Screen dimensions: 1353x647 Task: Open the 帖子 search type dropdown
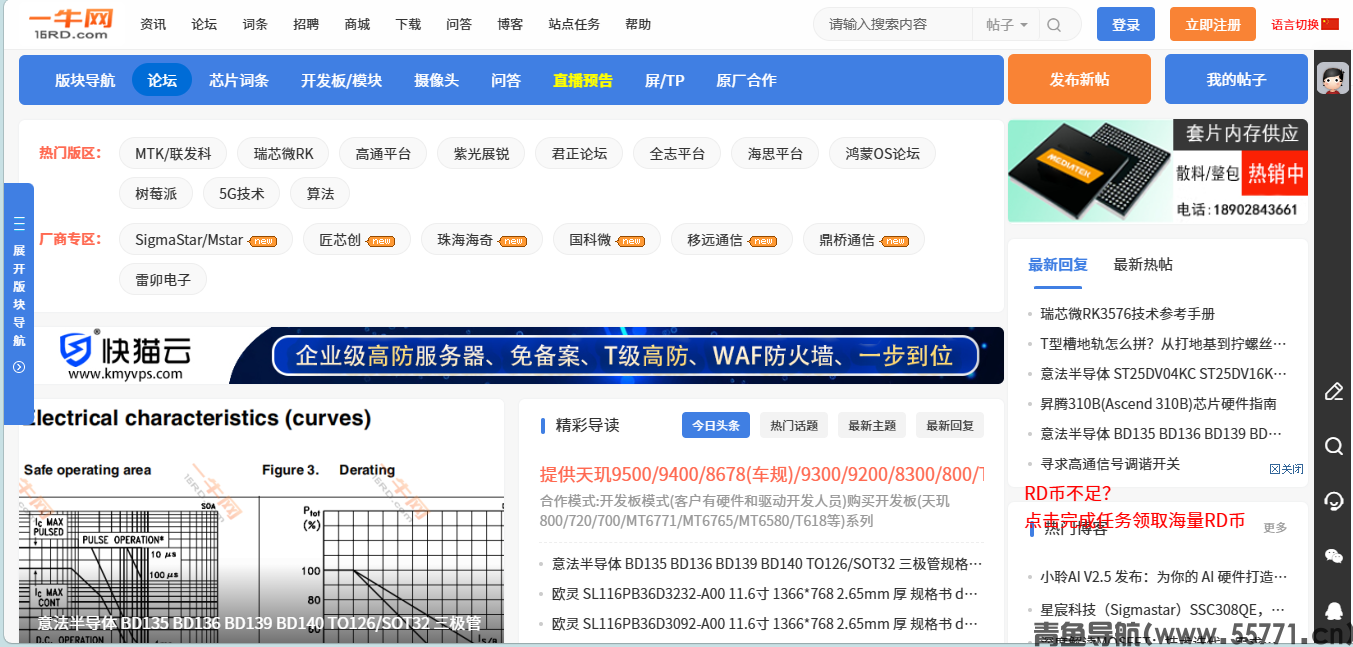(1006, 25)
